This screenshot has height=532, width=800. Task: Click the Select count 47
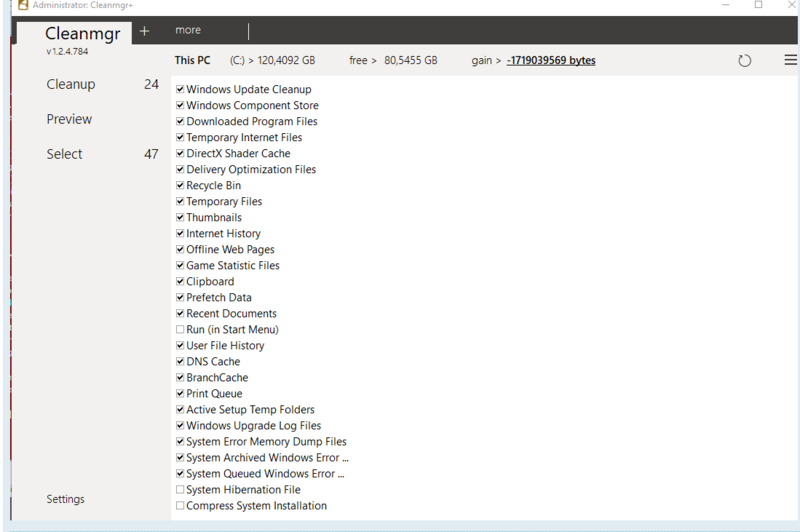point(151,154)
